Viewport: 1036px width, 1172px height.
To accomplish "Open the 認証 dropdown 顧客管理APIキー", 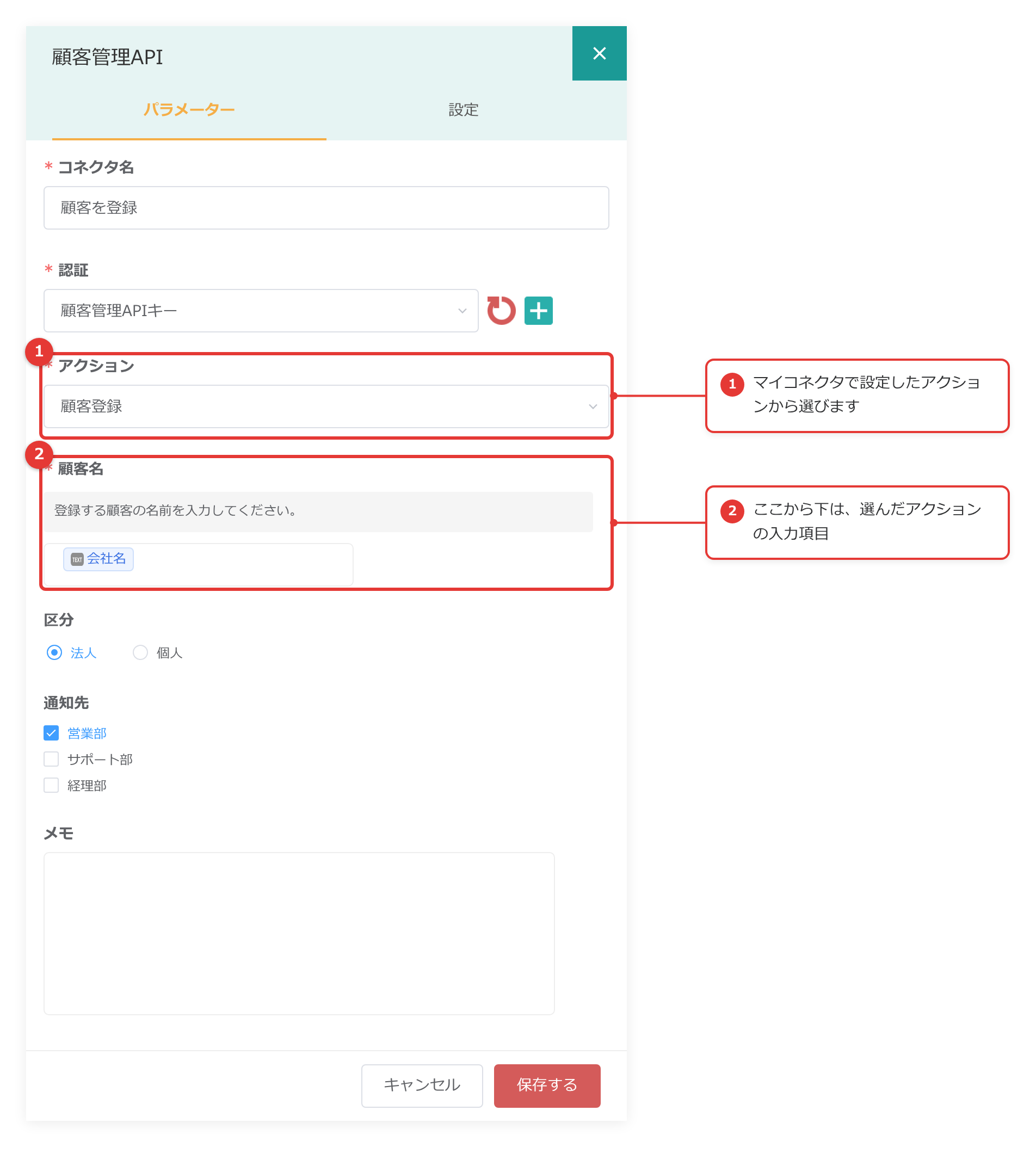I will 261,311.
